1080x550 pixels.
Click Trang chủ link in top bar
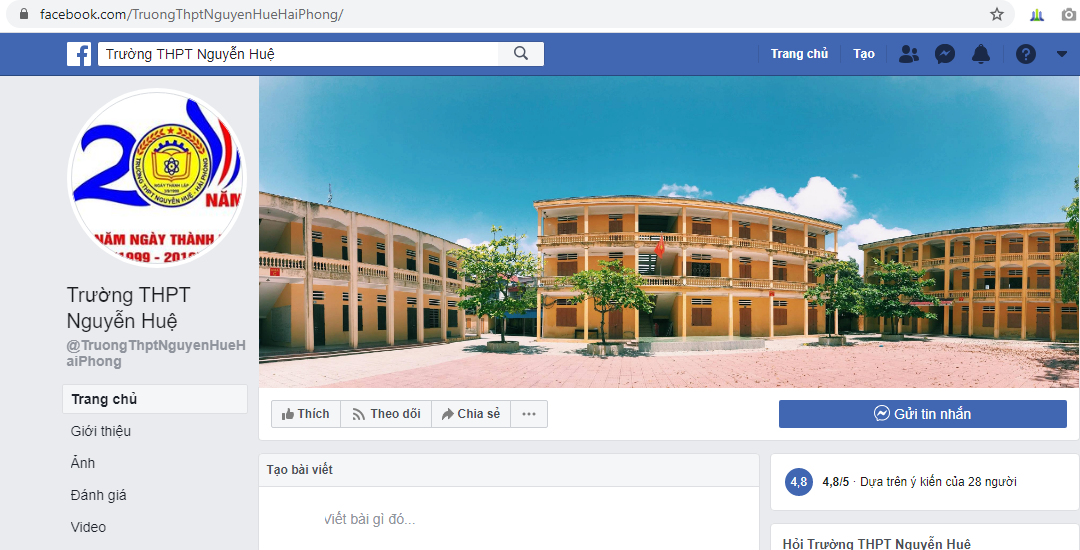799,54
